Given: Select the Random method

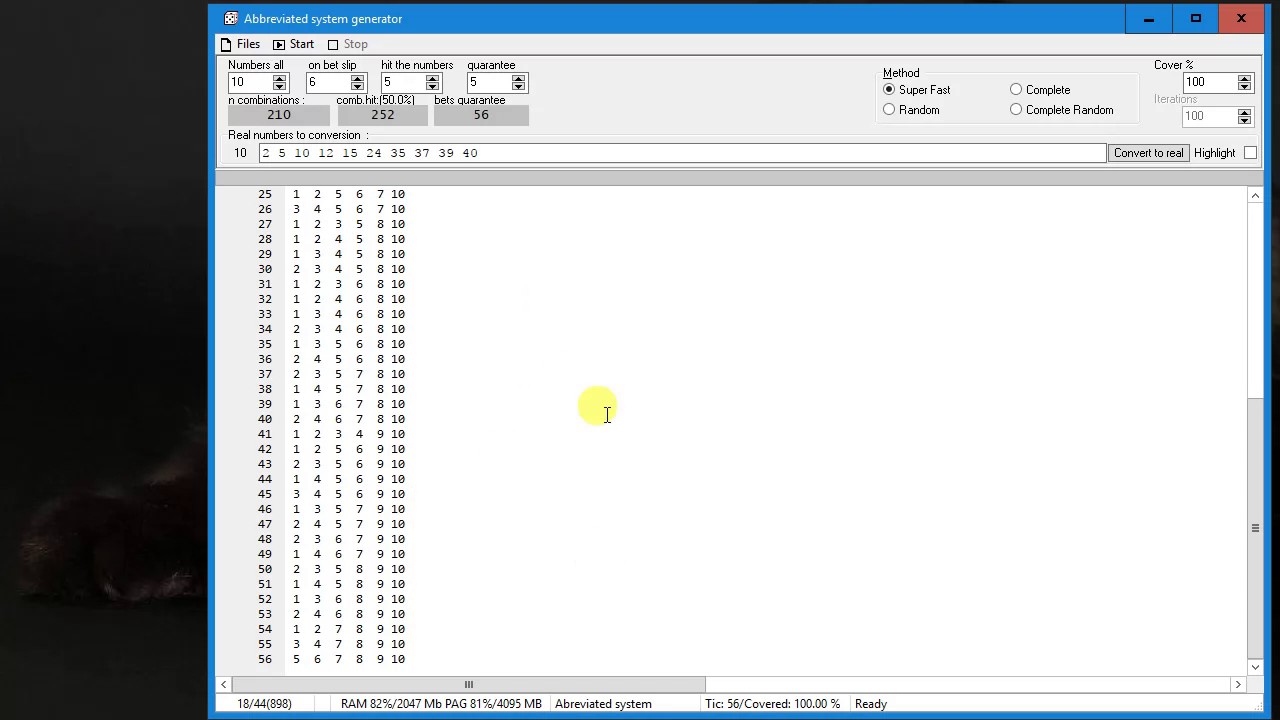Looking at the screenshot, I should coord(889,110).
